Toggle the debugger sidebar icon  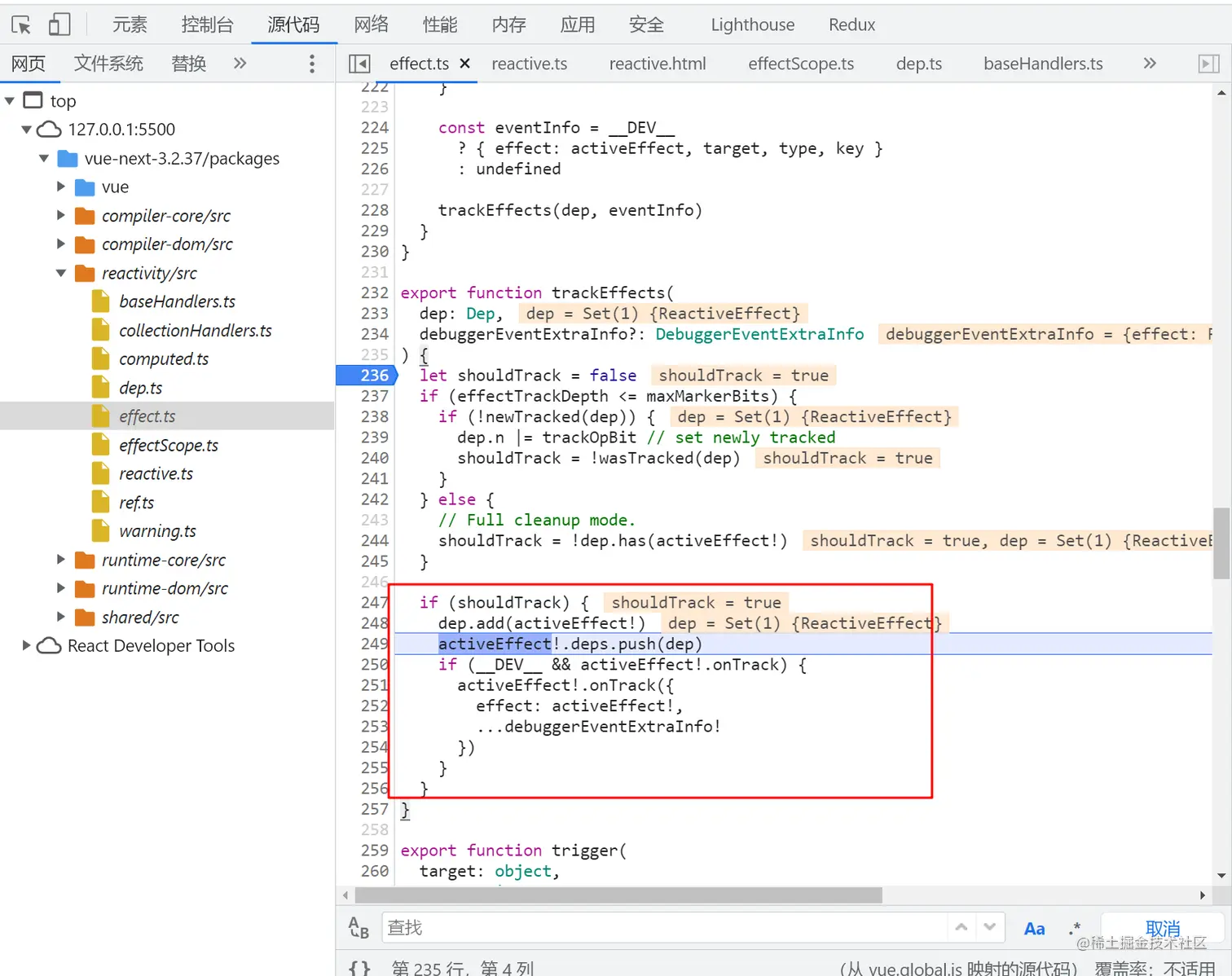coord(1209,64)
